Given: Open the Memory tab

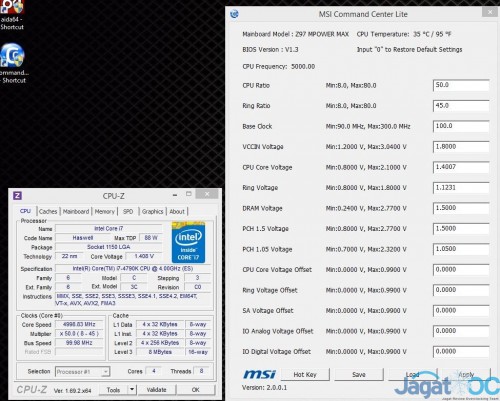Looking at the screenshot, I should (x=105, y=211).
